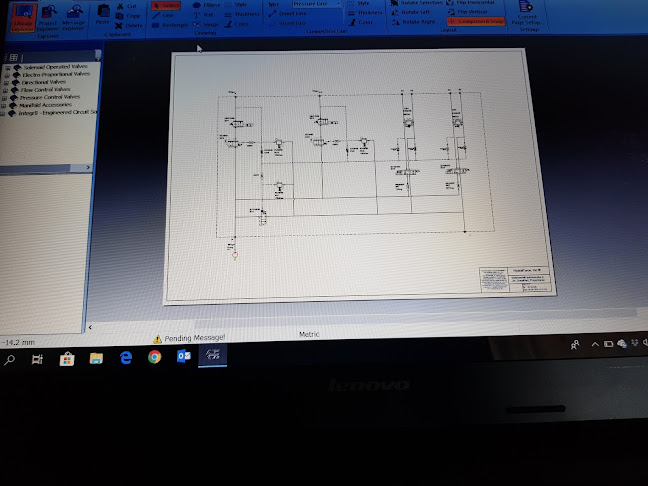Screen dimensions: 648x486
Task: Click the library grid view icon
Action: pos(14,57)
